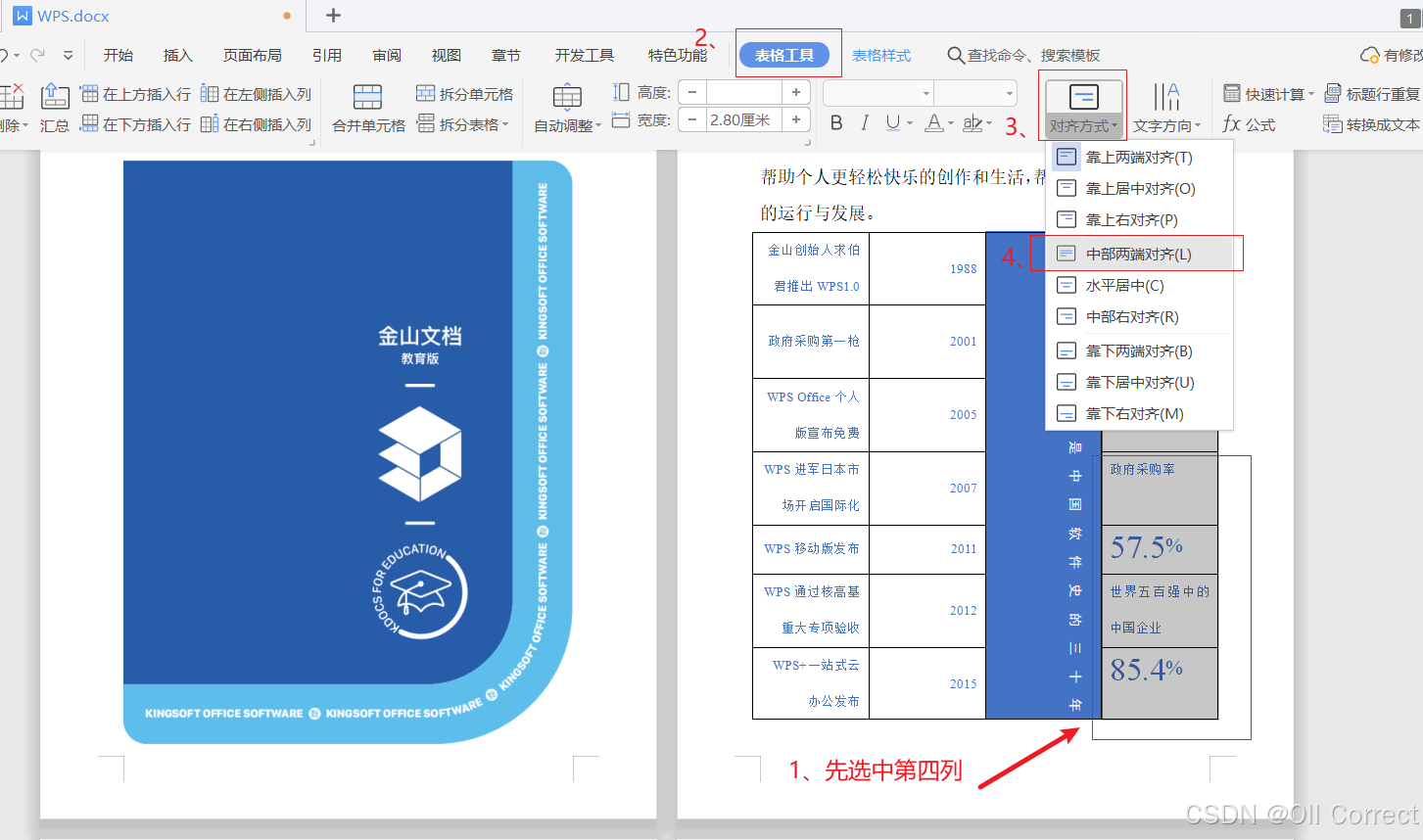Image resolution: width=1423 pixels, height=840 pixels.
Task: Switch to the 插入 (Insert) tab
Action: point(177,55)
